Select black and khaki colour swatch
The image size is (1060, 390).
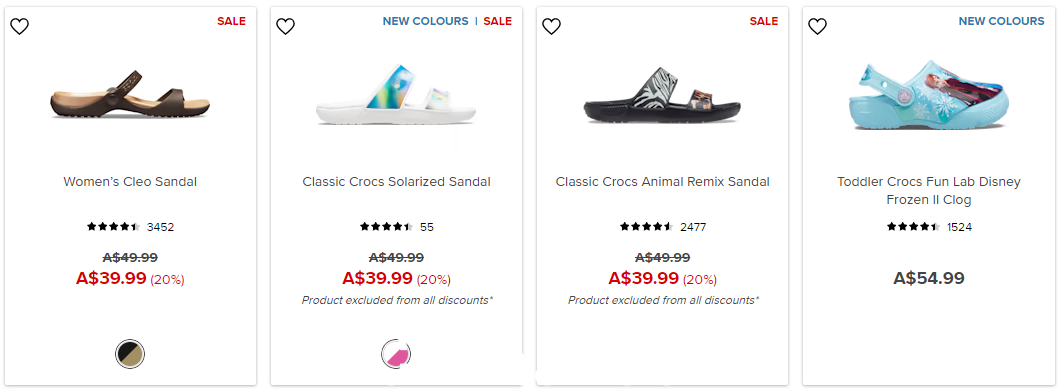tap(130, 354)
